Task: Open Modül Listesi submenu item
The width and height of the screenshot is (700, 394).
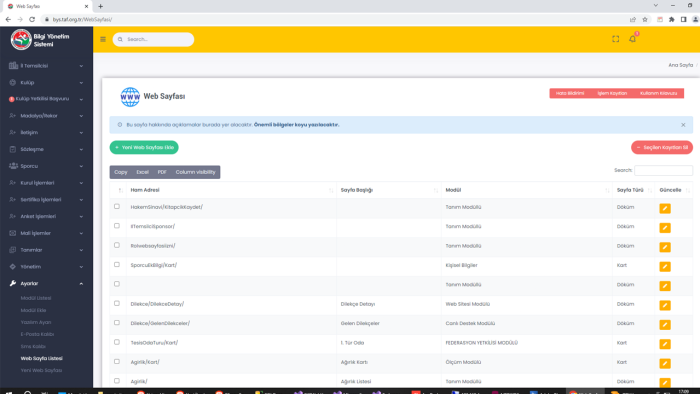Action: coord(36,298)
